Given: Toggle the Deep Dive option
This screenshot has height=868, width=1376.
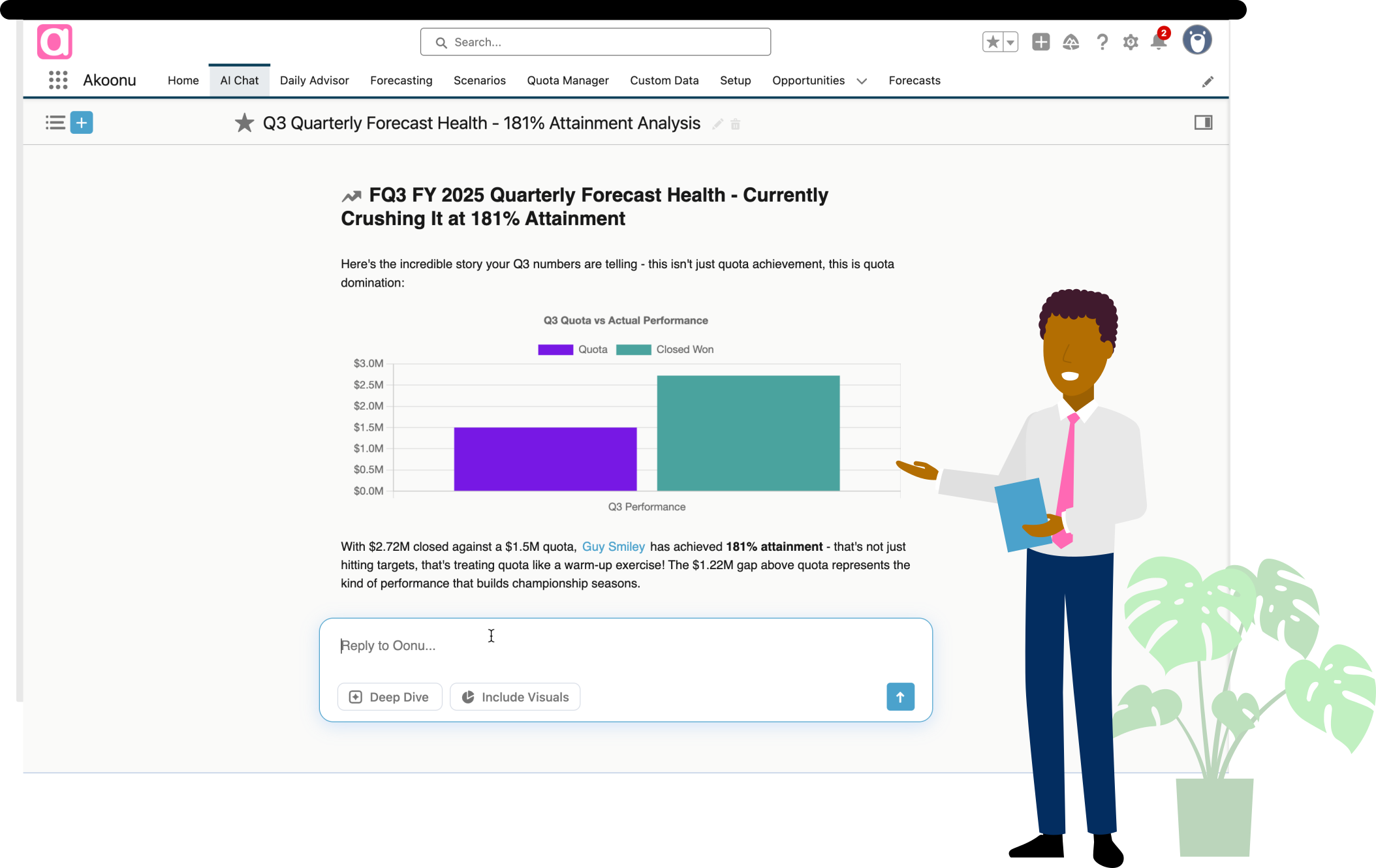Looking at the screenshot, I should coord(390,697).
